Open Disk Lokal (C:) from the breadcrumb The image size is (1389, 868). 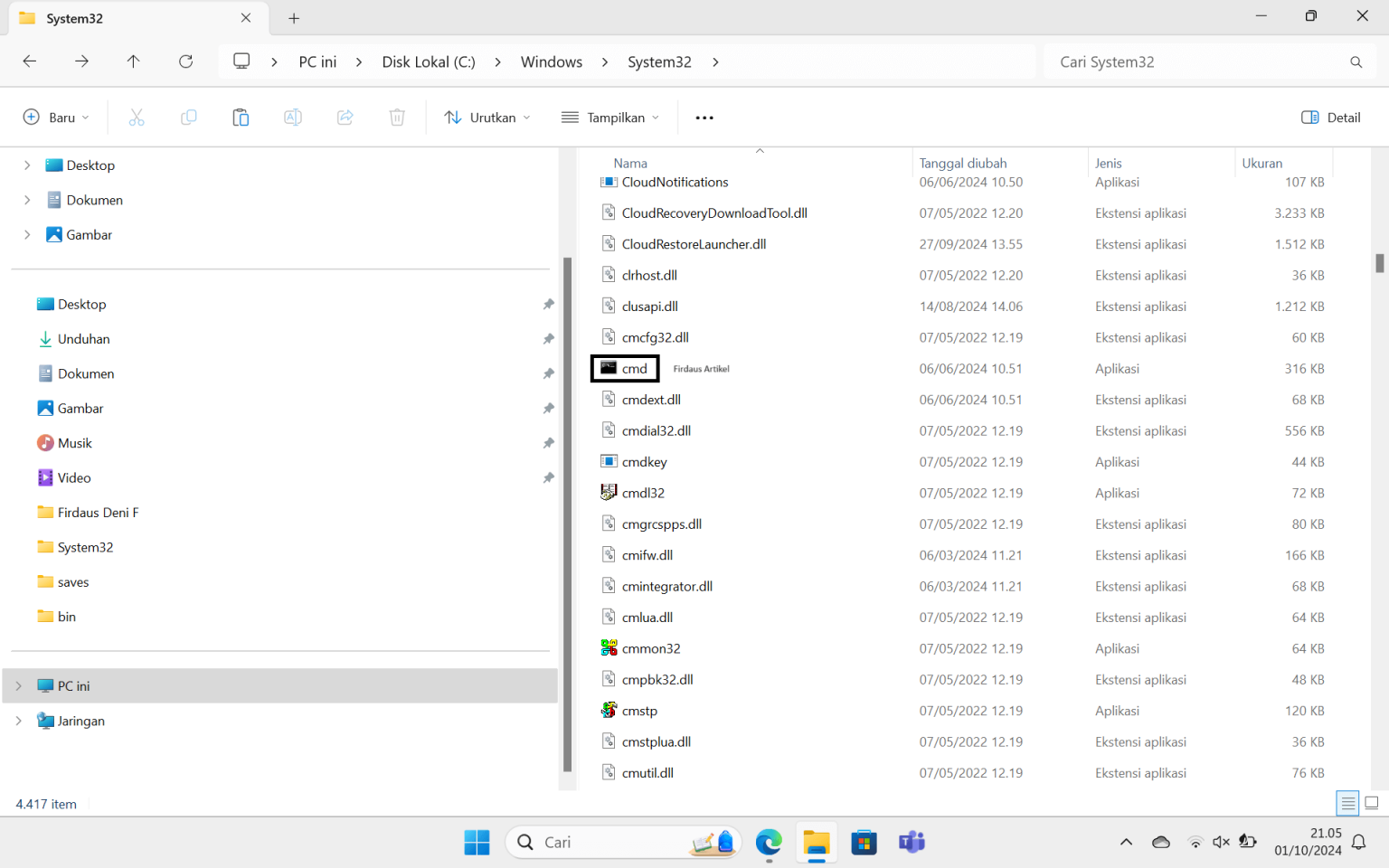[429, 61]
